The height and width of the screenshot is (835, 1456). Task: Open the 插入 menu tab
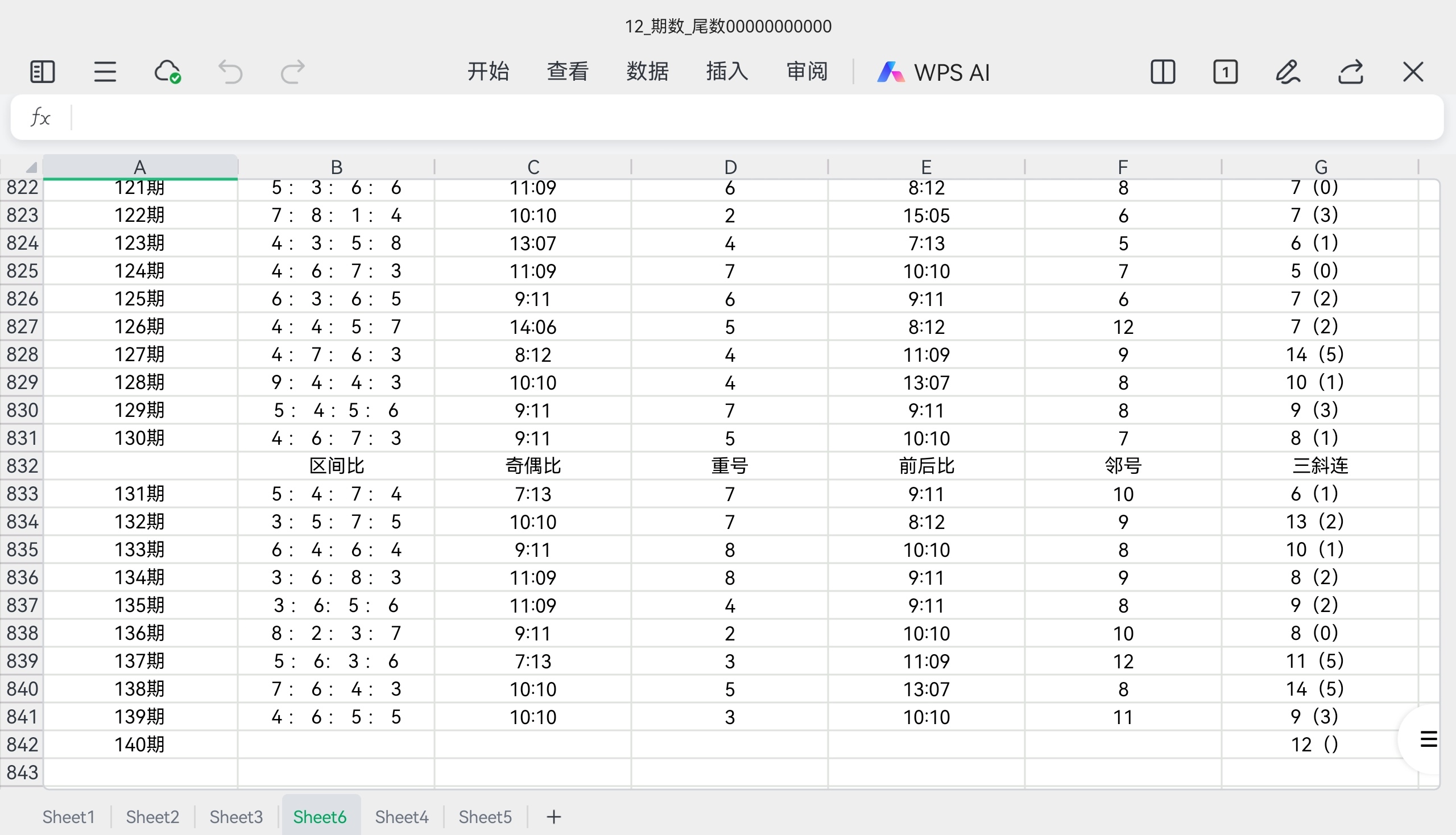point(726,72)
